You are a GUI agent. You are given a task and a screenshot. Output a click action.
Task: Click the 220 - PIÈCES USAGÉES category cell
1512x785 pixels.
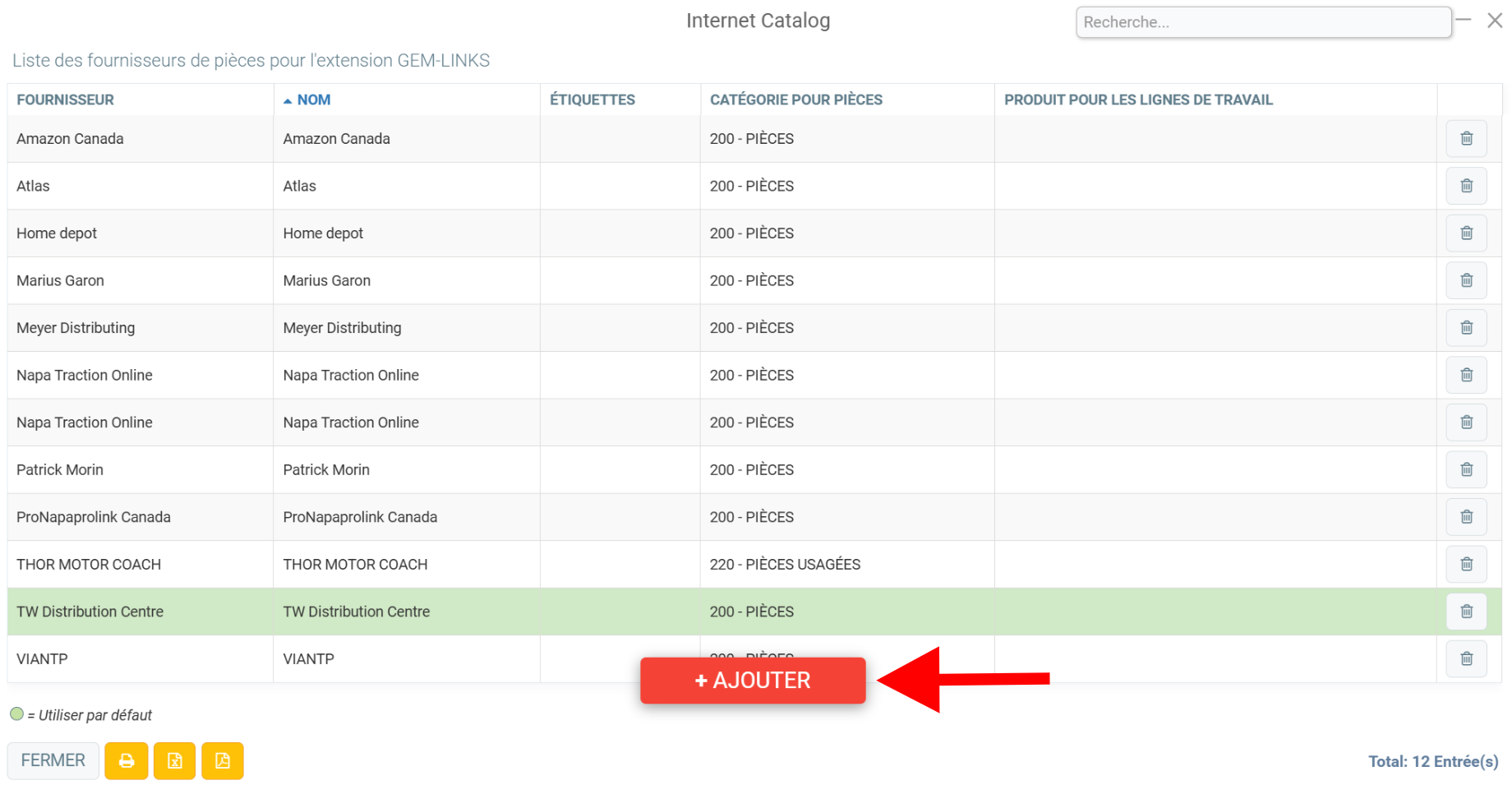point(785,564)
